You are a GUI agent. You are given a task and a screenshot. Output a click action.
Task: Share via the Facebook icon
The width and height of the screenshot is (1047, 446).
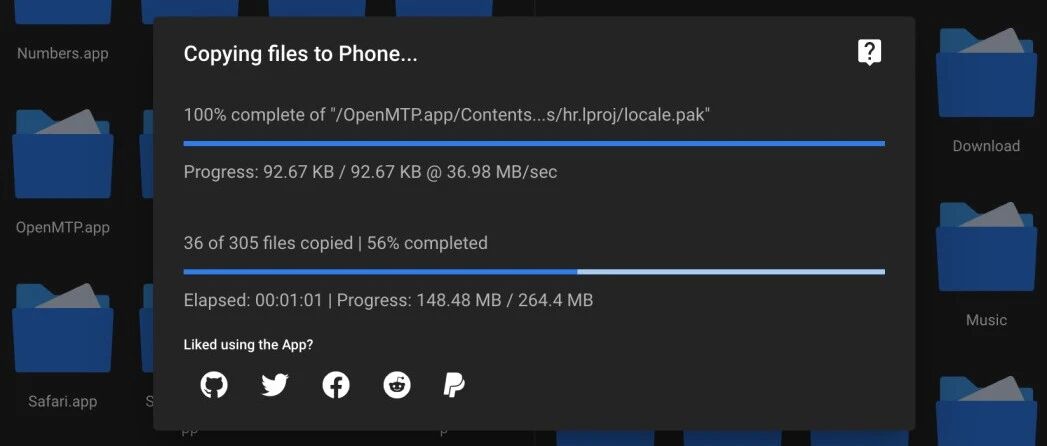tap(336, 385)
